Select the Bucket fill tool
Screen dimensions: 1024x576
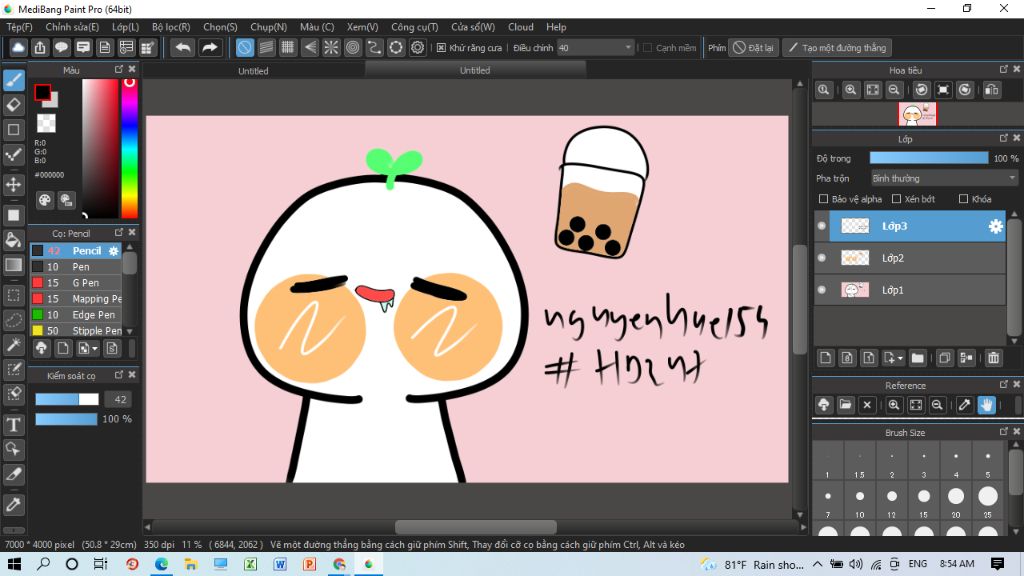tap(14, 240)
